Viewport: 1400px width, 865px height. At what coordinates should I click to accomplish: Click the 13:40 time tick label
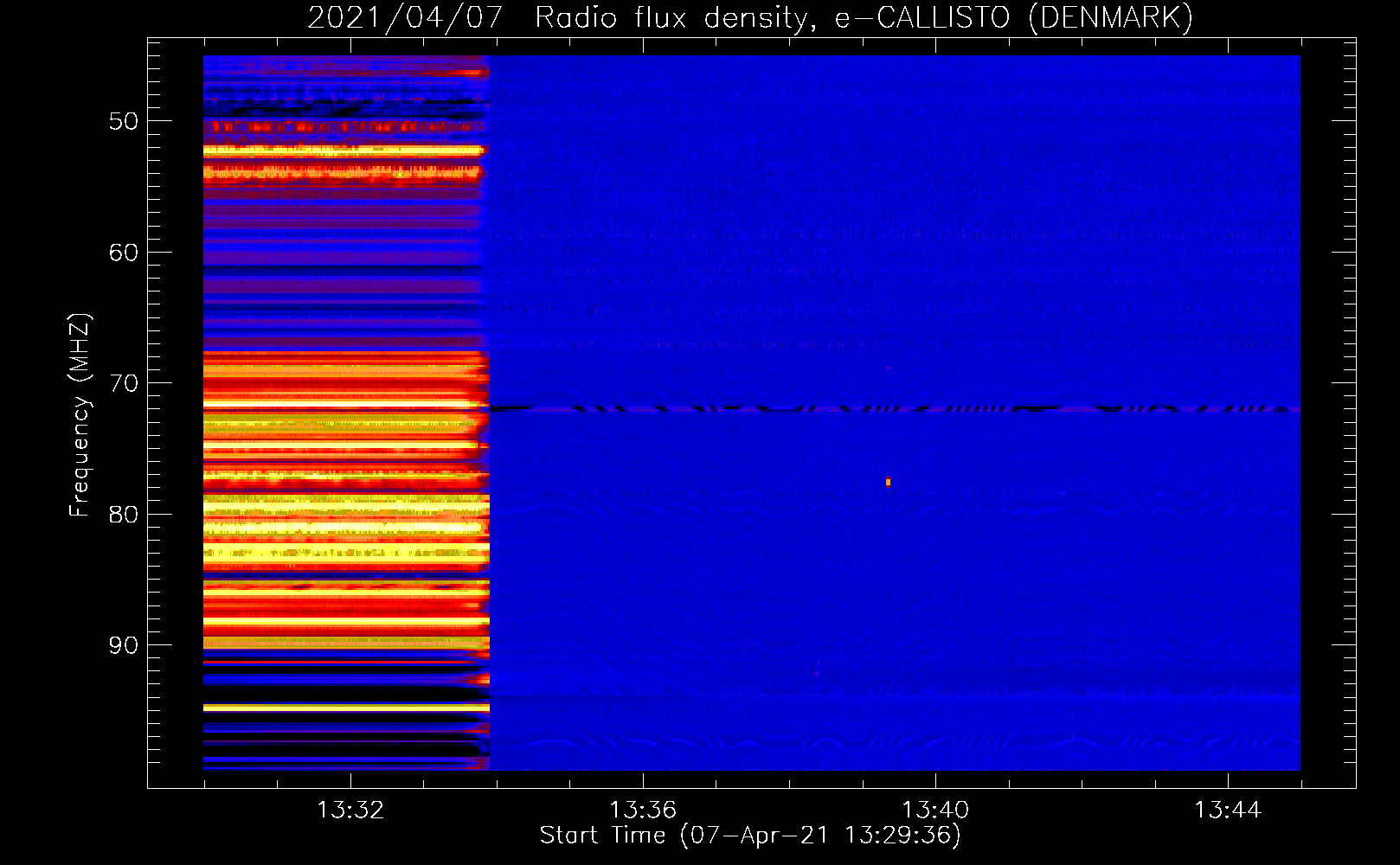point(935,811)
